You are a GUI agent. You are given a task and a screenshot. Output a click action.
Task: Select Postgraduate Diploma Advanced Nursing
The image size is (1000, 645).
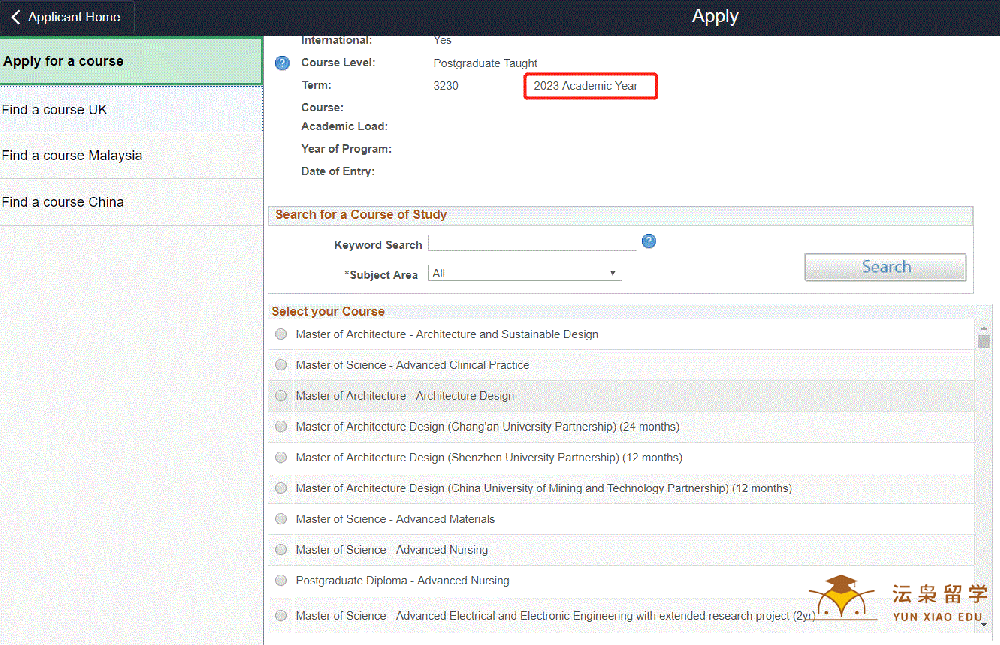[x=281, y=581]
